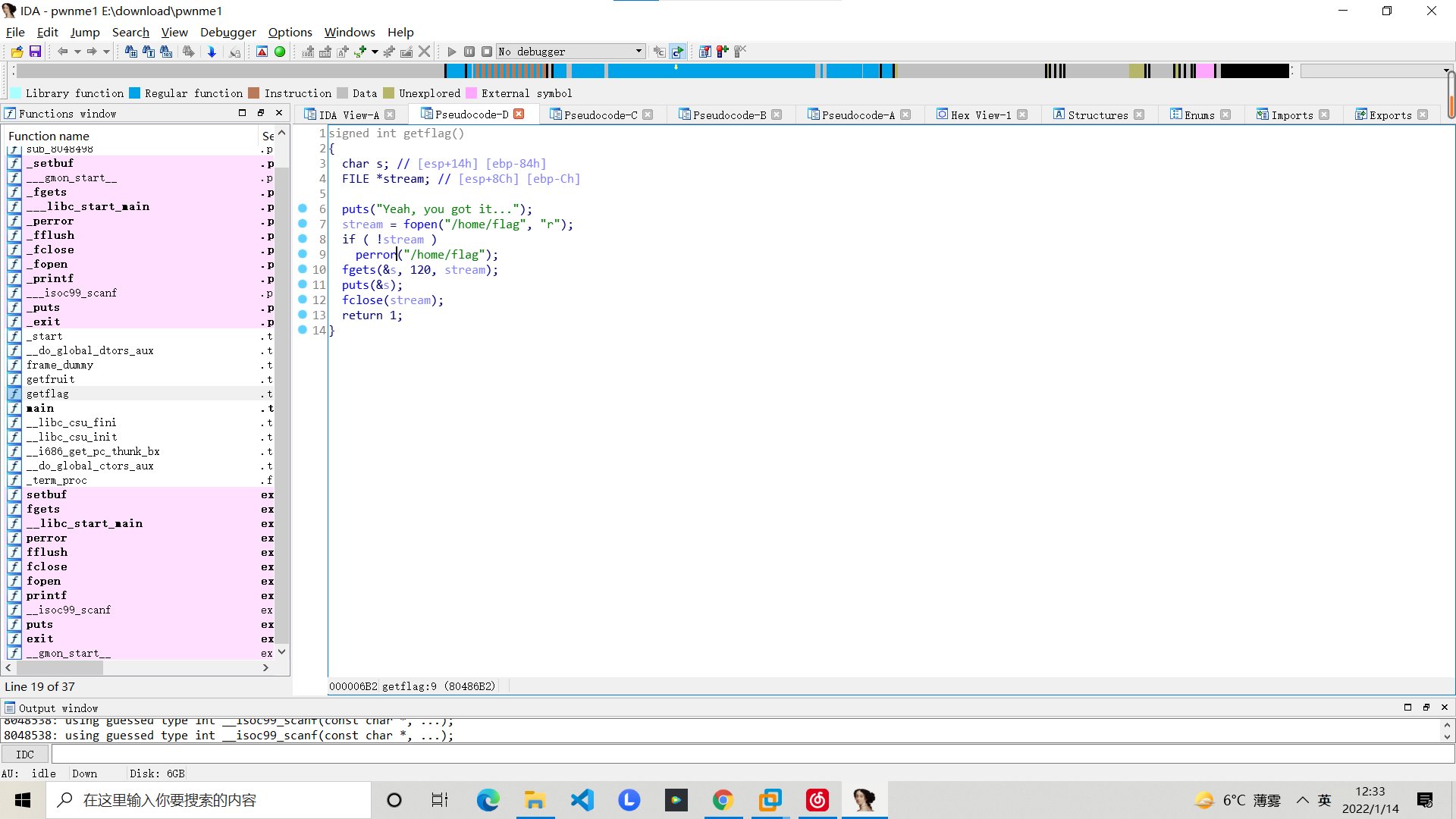
Task: Open the back history dropdown arrow
Action: (x=77, y=52)
